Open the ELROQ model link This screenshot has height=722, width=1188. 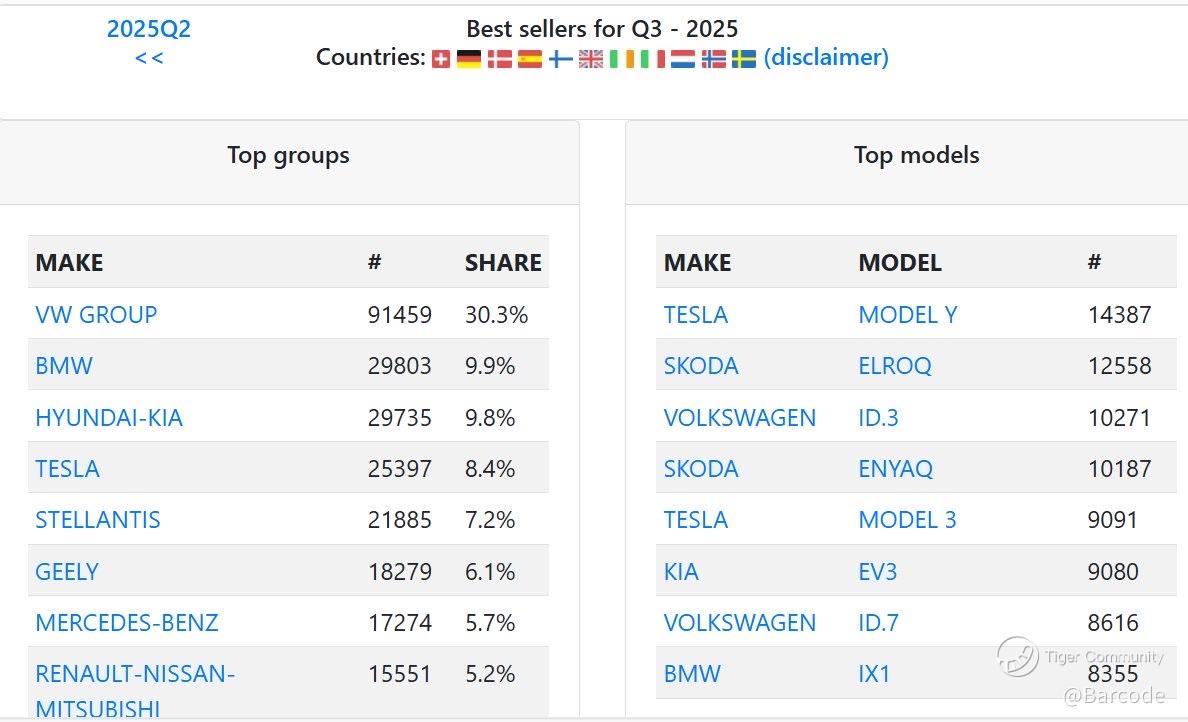pos(894,366)
